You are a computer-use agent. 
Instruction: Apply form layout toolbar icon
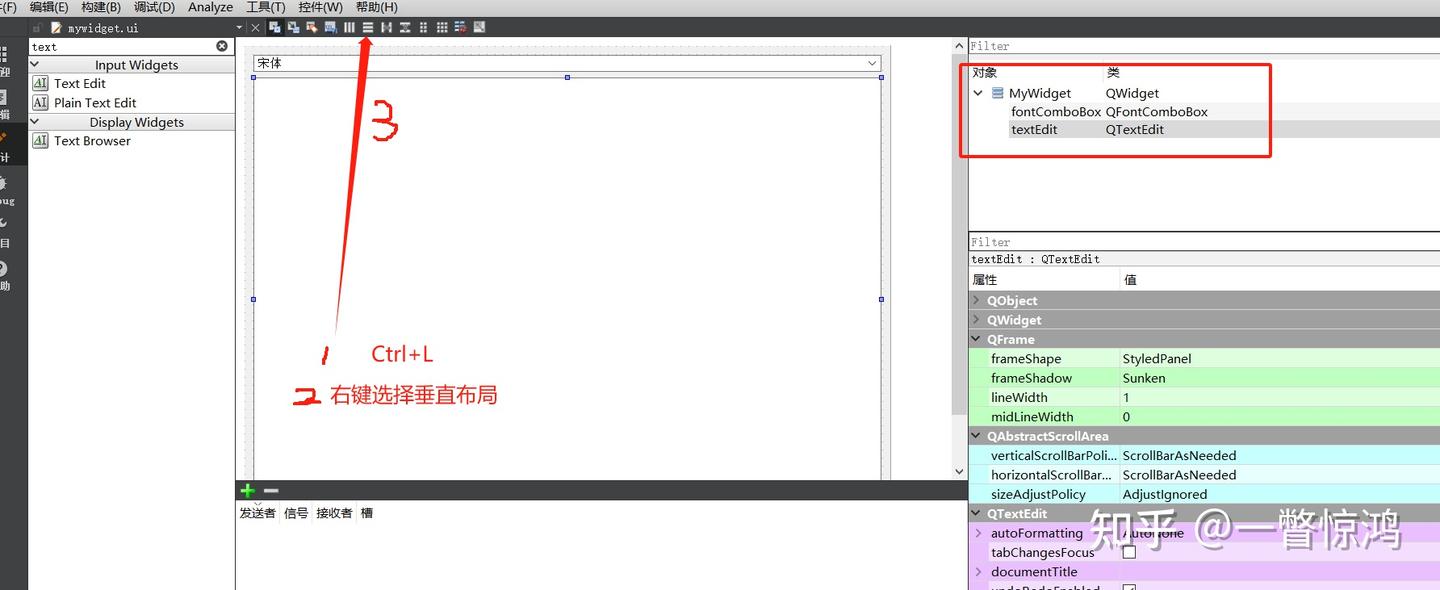click(423, 27)
